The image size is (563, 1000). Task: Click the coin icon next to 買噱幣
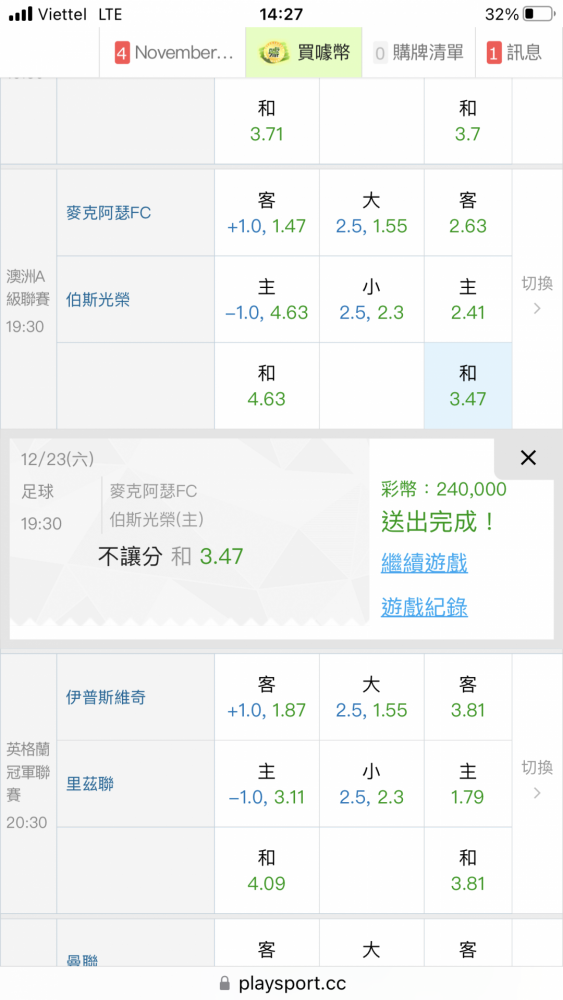pos(274,52)
